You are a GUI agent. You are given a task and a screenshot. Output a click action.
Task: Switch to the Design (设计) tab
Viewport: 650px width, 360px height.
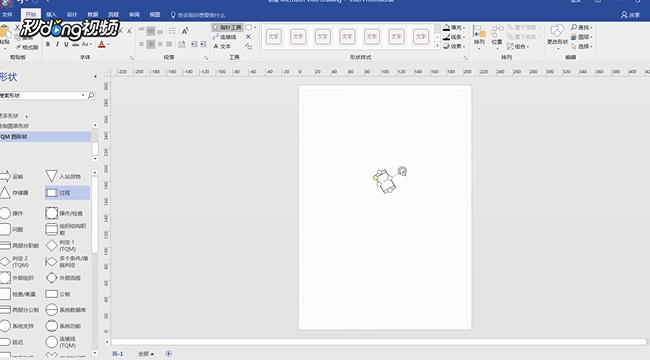point(72,15)
